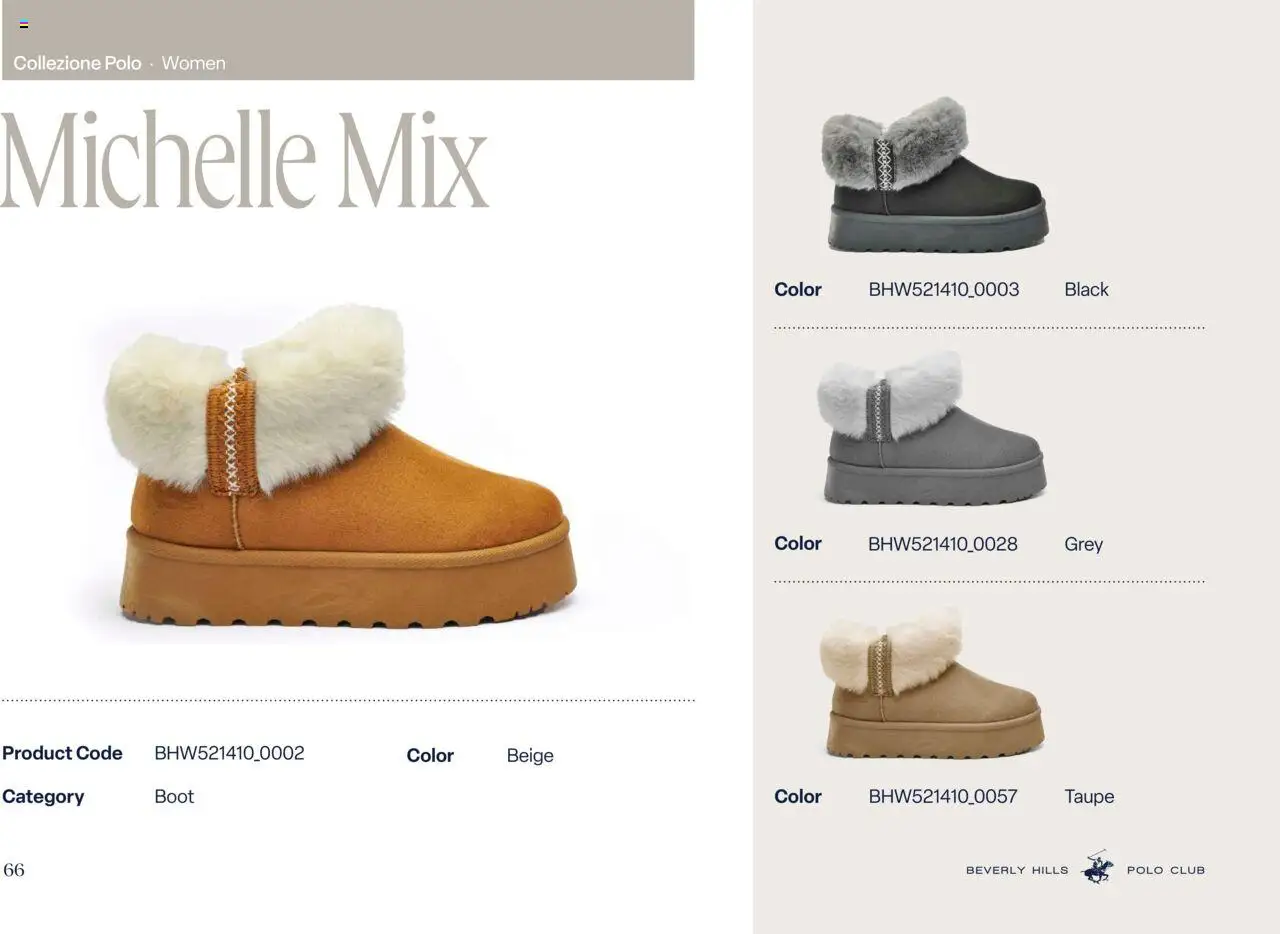
Task: Click the page number 66
Action: click(14, 870)
